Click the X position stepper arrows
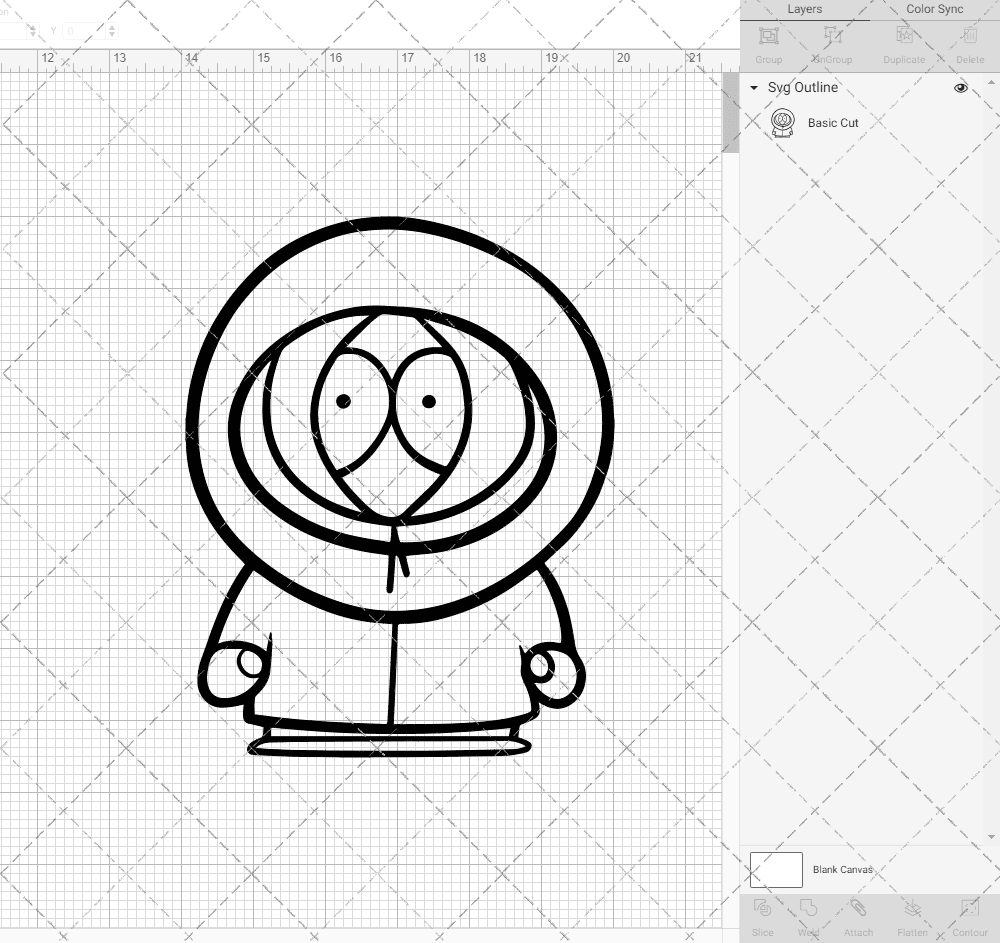 (33, 31)
